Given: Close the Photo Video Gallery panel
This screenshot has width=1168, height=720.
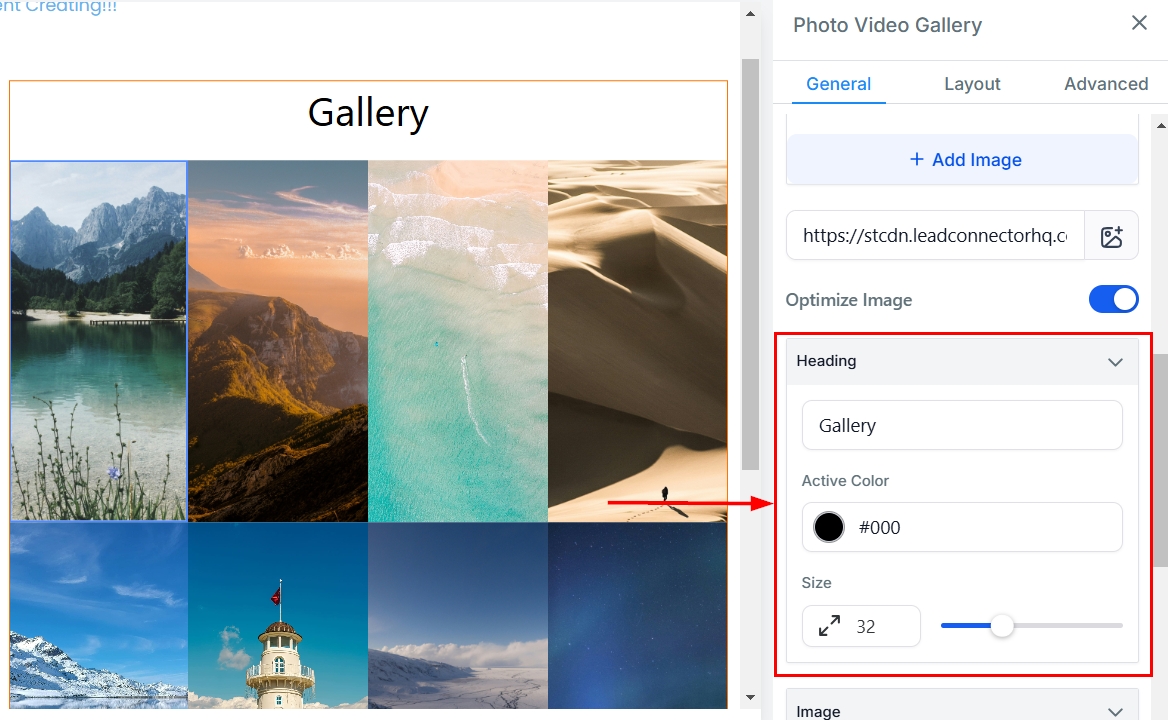Looking at the screenshot, I should click(1139, 23).
